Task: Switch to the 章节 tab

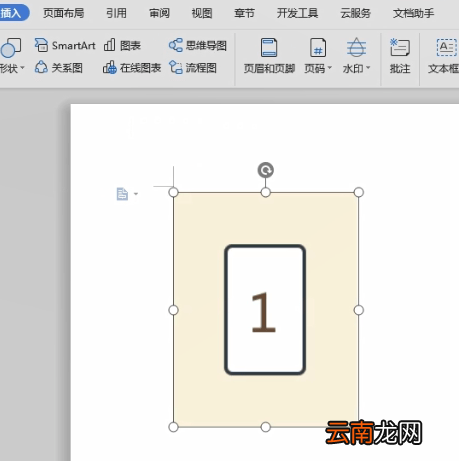Action: (244, 13)
